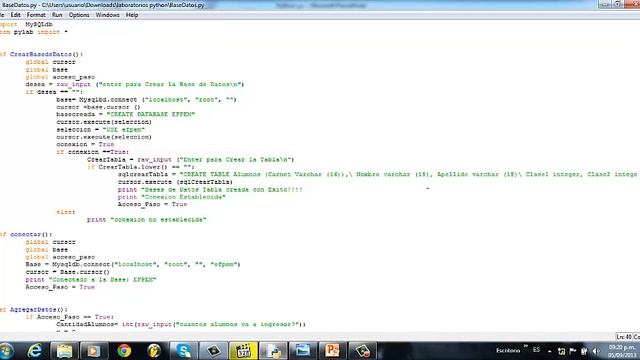
Task: Click the 'cursor = Base.cursor()' line
Action: coord(68,272)
